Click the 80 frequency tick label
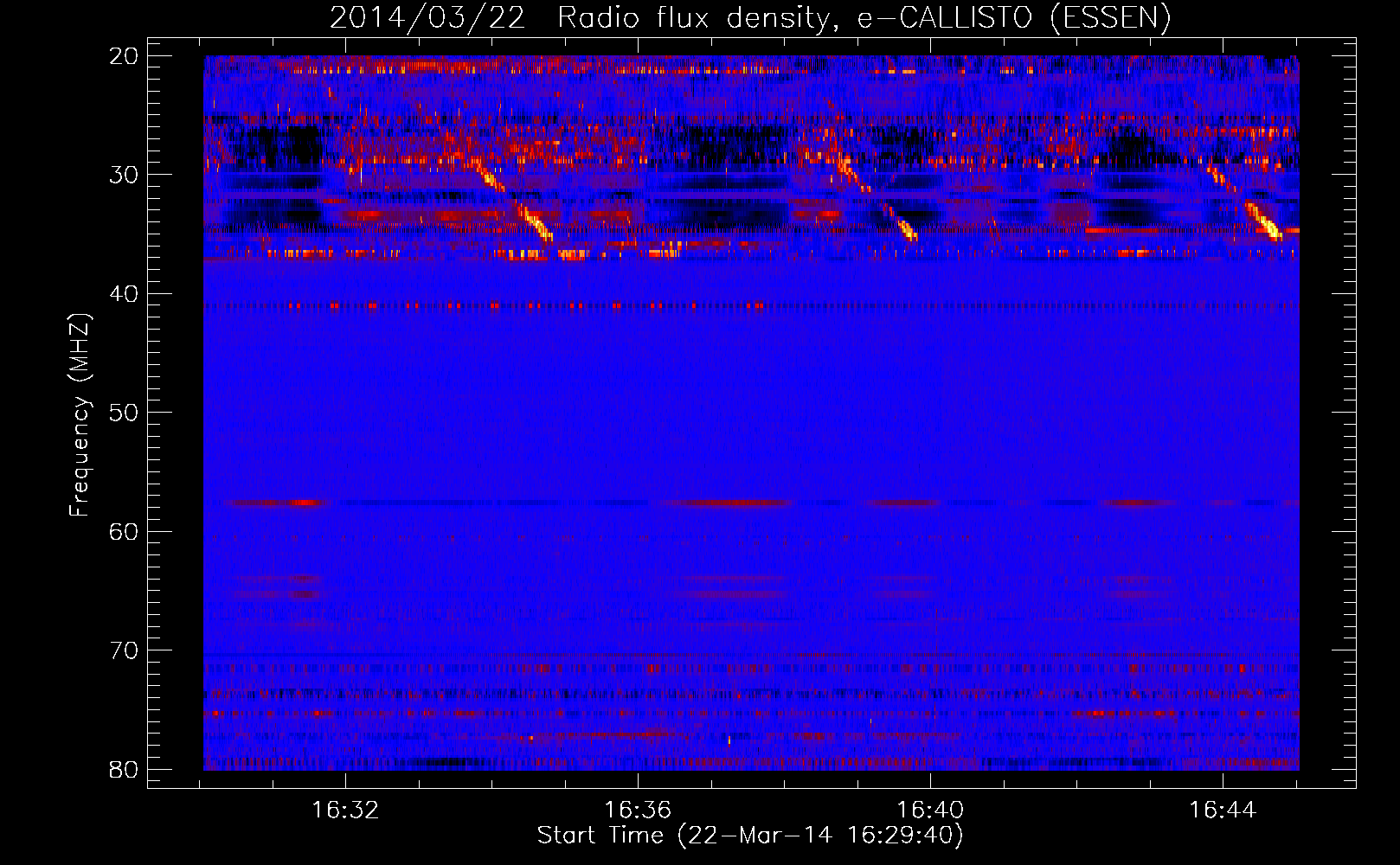1400x865 pixels. [124, 770]
